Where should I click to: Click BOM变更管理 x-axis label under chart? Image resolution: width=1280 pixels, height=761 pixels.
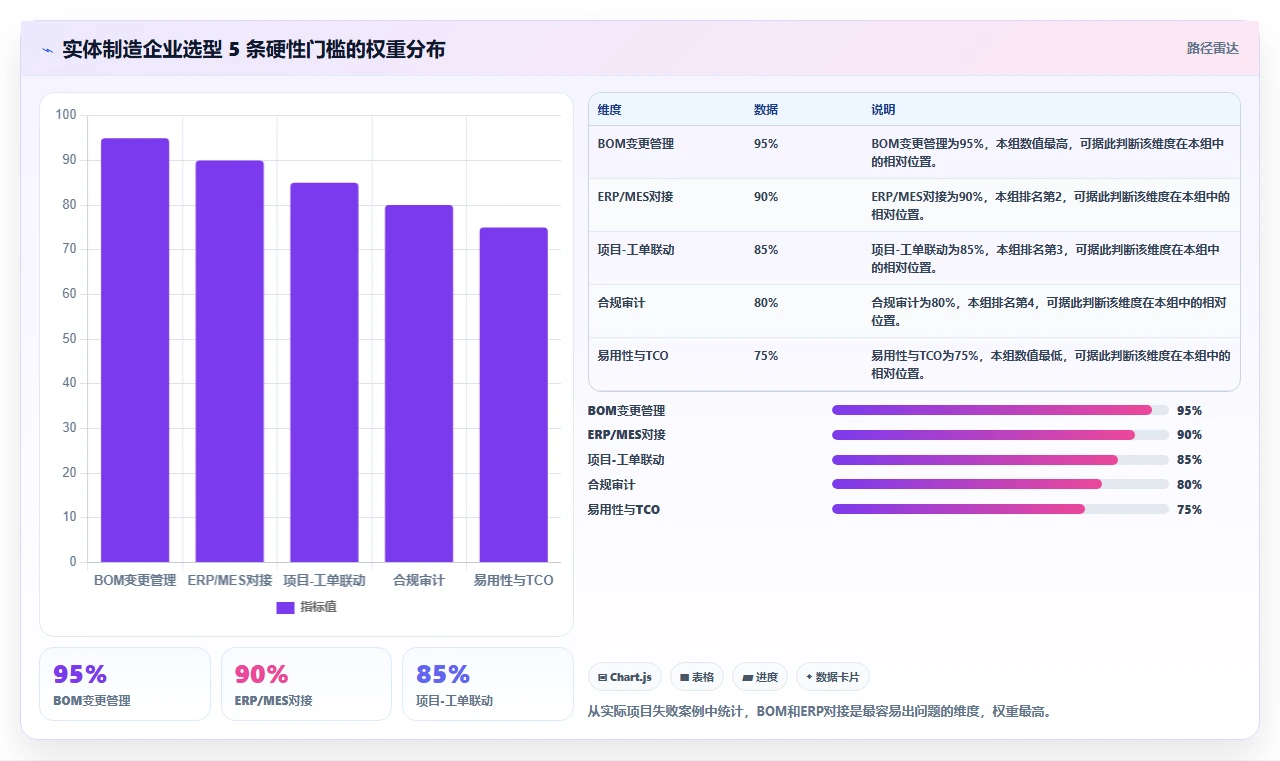(135, 580)
